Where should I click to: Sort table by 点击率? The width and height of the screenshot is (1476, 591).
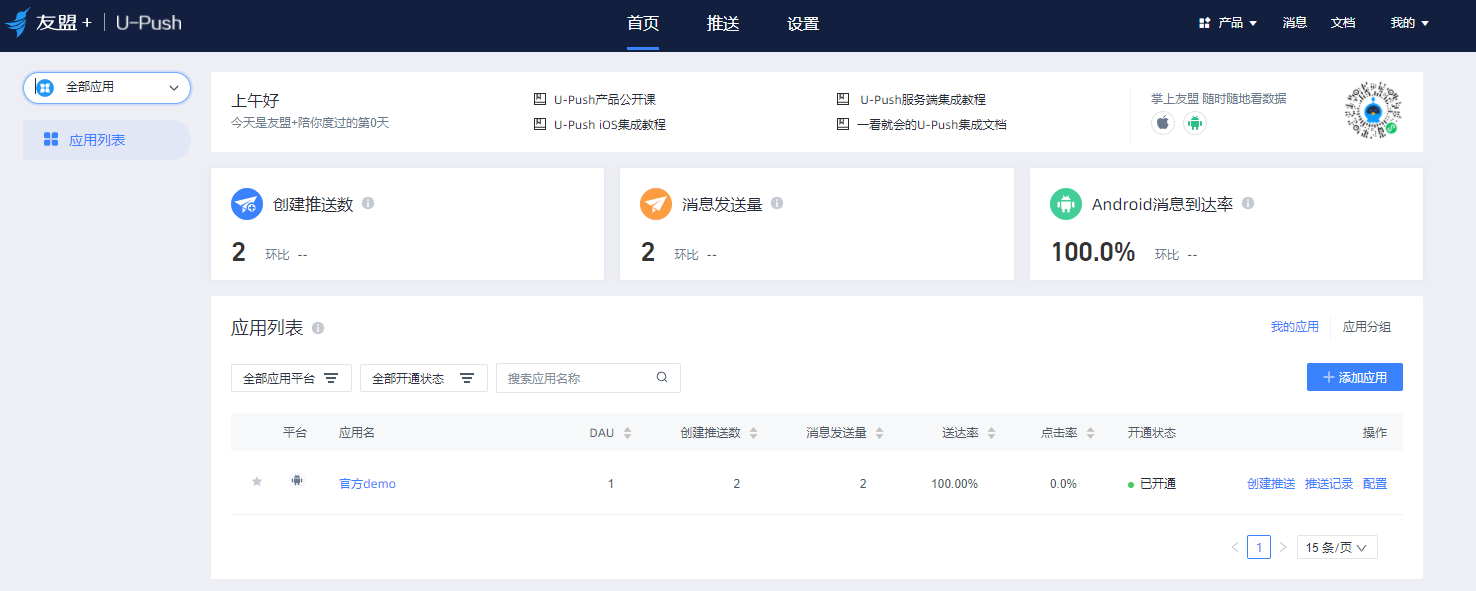(x=1090, y=433)
